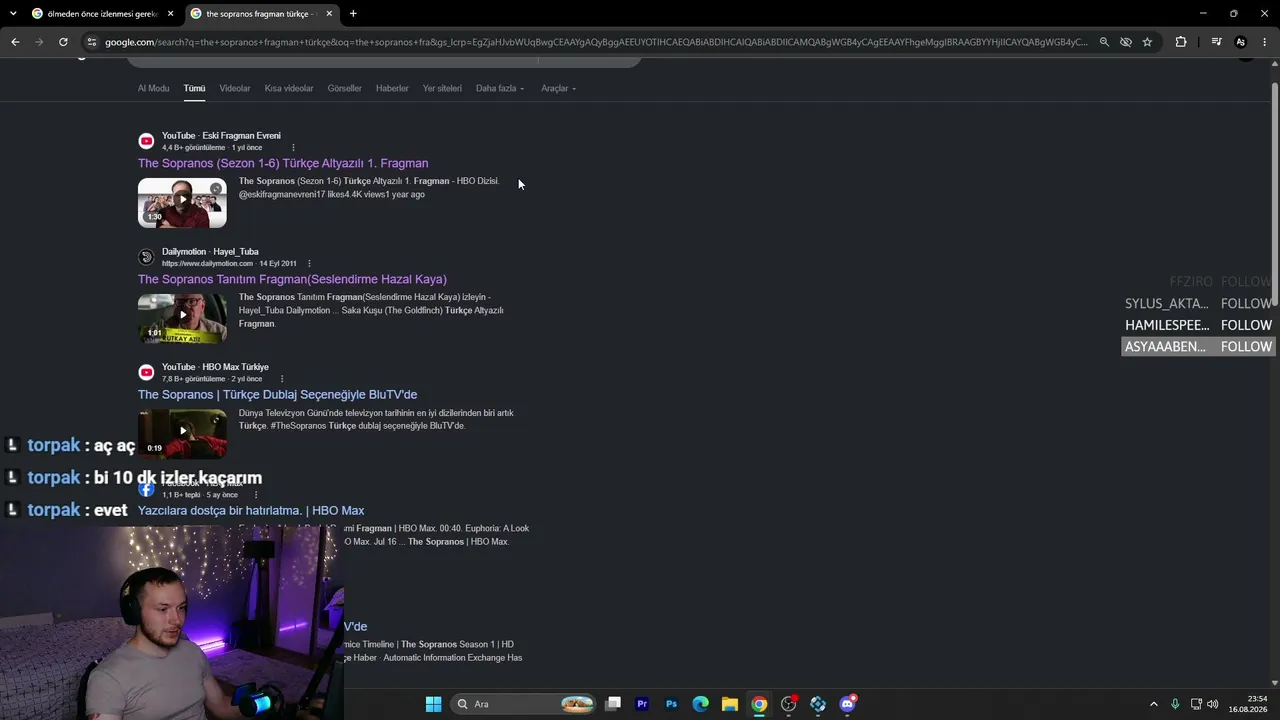This screenshot has height=720, width=1280.
Task: Open 'The Sopranos (Sezon 1-6) Türkçe Altyazılı' result
Action: pos(283,163)
